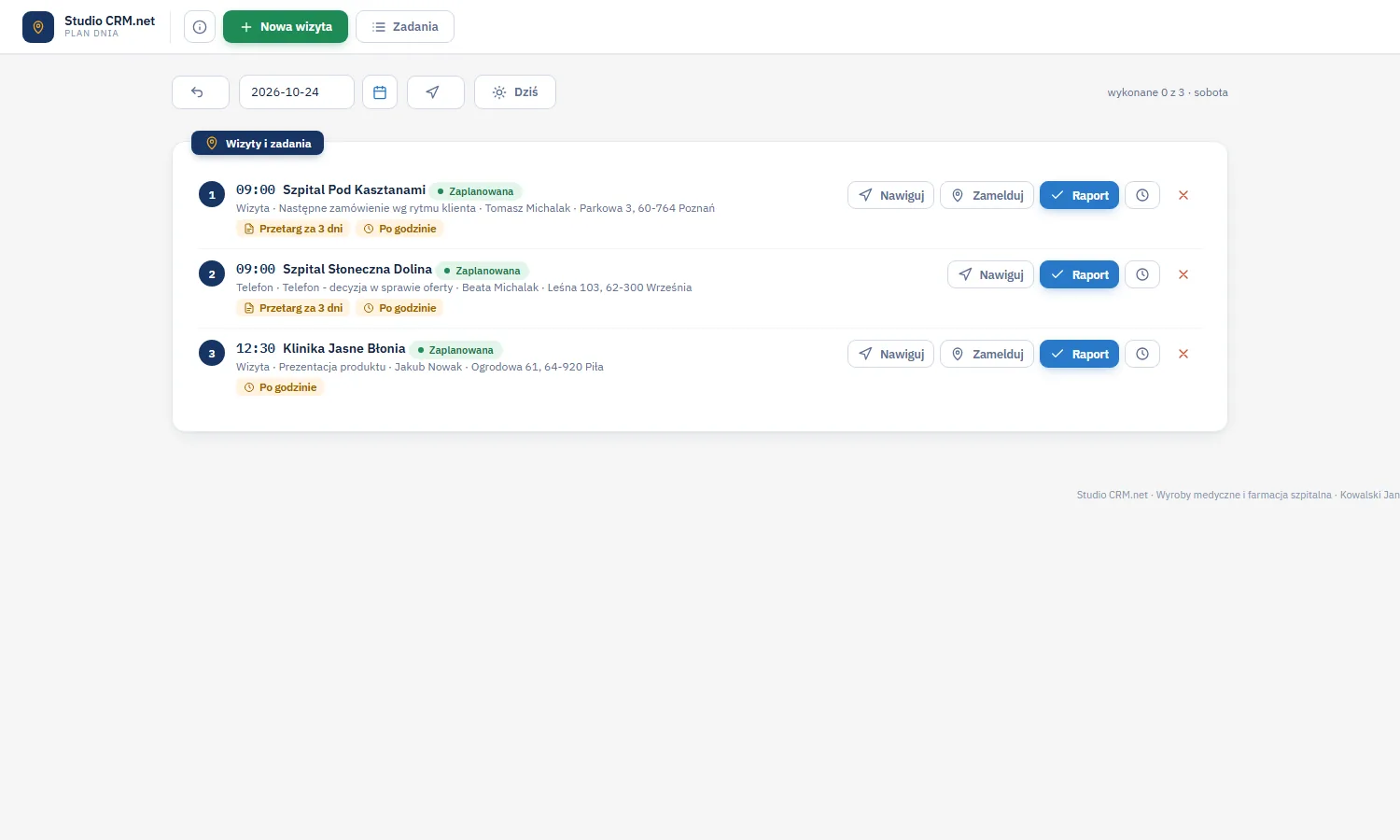Click clock icon for Szpital Słoneczna Dolina

(x=1142, y=274)
